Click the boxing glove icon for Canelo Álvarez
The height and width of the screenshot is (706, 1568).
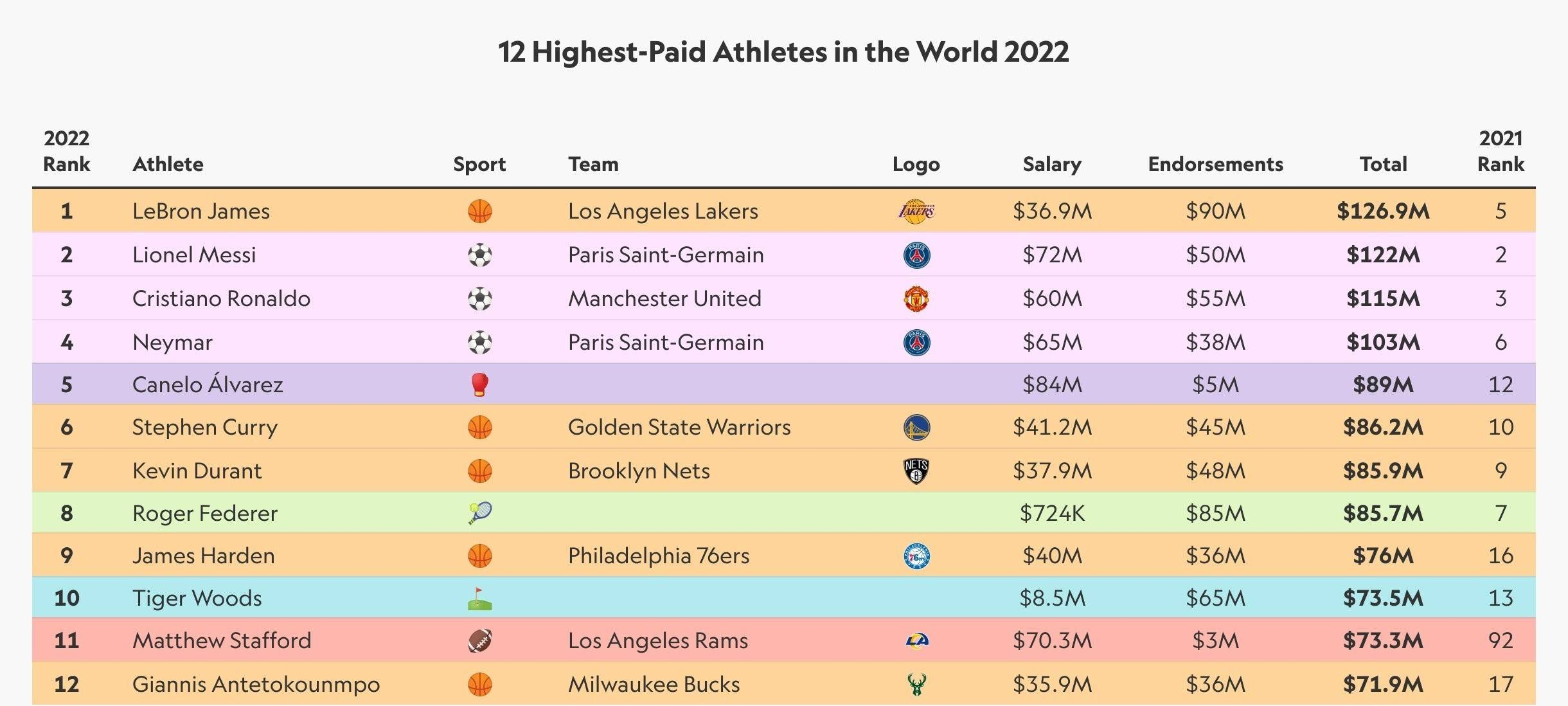[479, 385]
